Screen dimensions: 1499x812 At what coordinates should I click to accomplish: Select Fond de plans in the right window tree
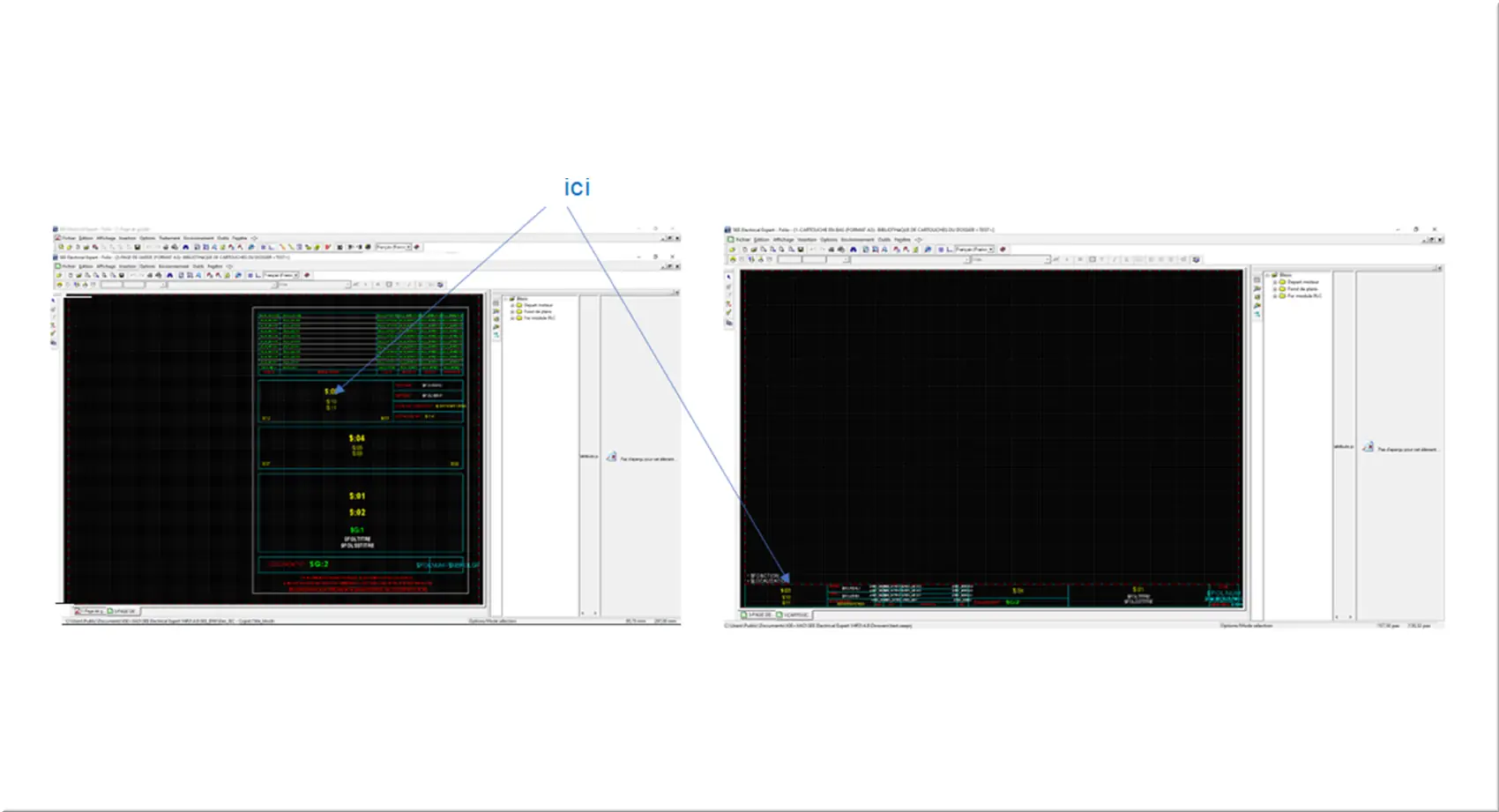click(1302, 289)
